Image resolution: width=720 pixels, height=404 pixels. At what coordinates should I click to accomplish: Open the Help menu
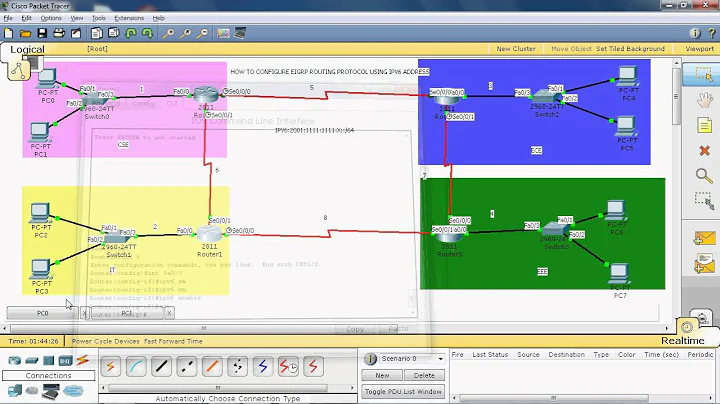click(158, 18)
